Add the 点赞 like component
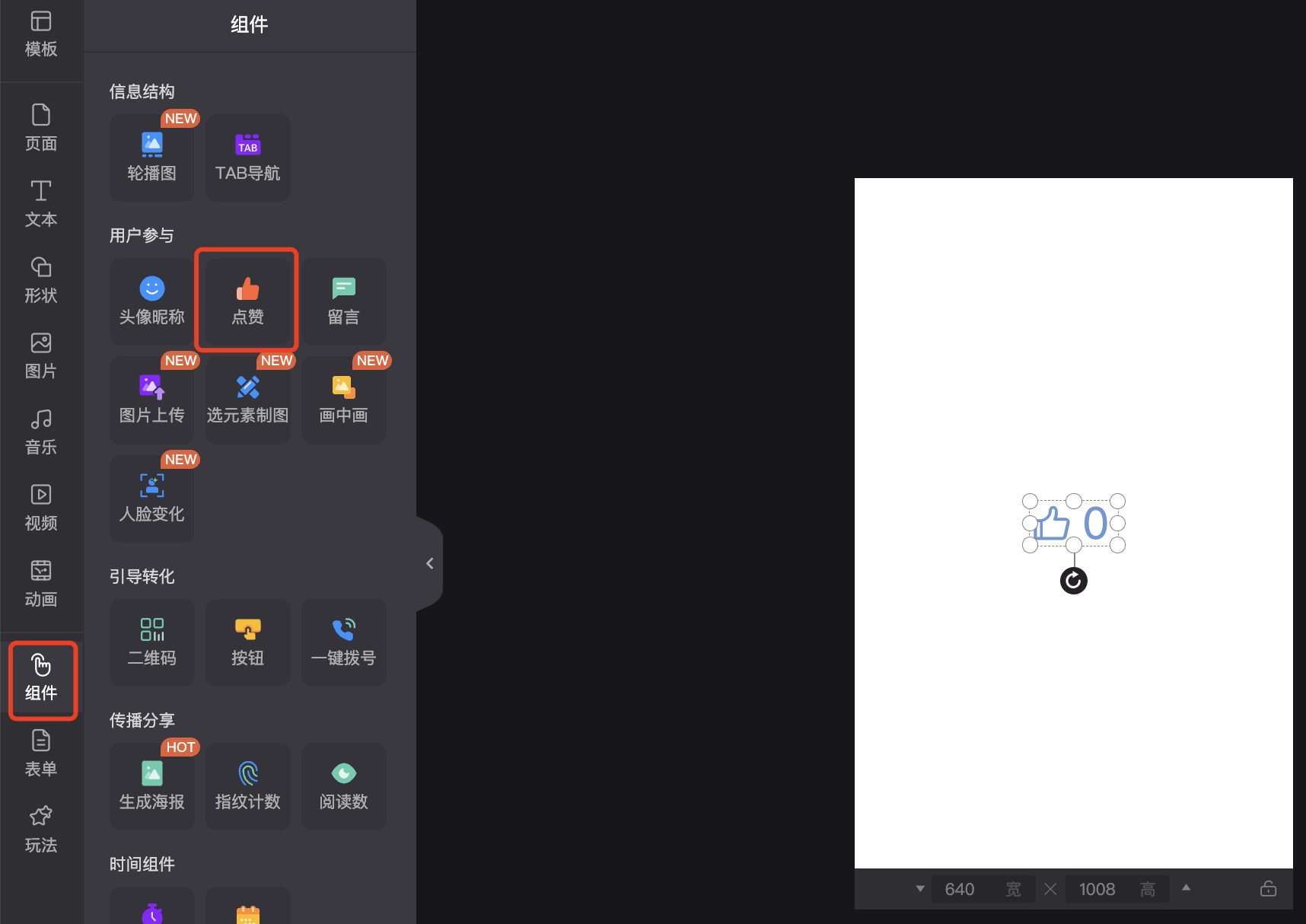This screenshot has height=924, width=1306. pyautogui.click(x=248, y=301)
